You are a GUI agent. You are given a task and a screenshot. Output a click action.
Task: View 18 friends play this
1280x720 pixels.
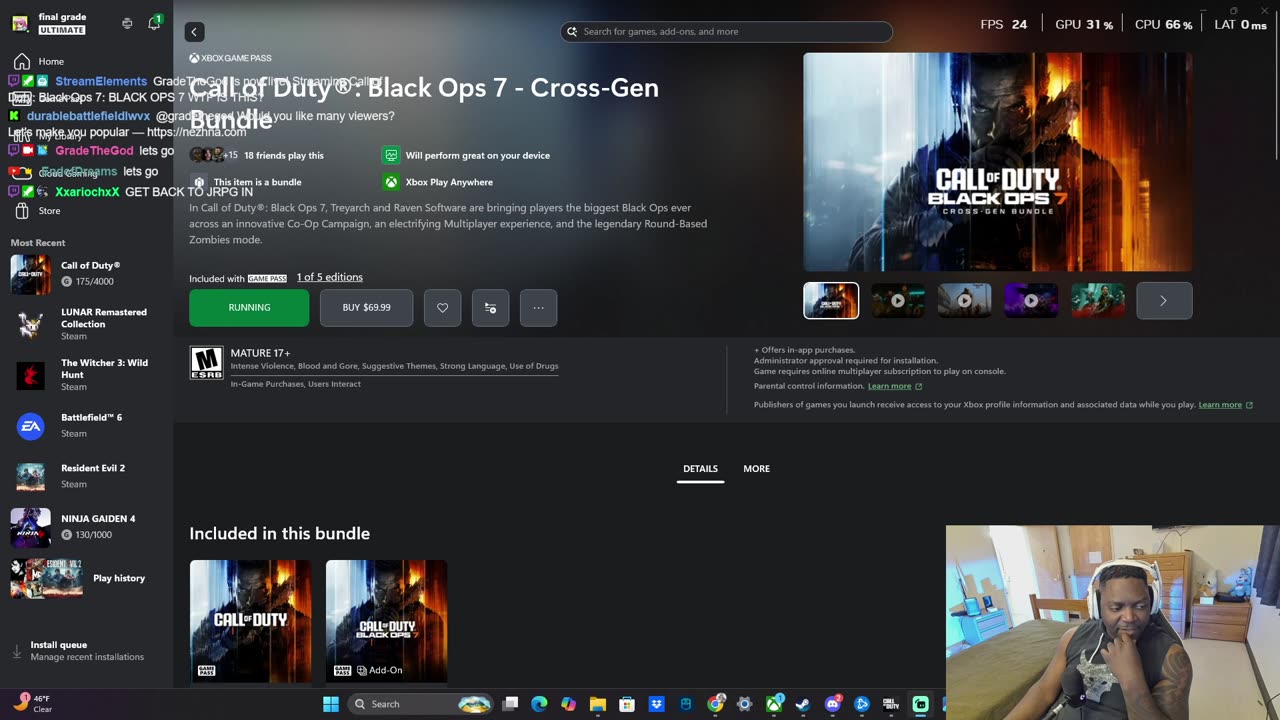[283, 155]
